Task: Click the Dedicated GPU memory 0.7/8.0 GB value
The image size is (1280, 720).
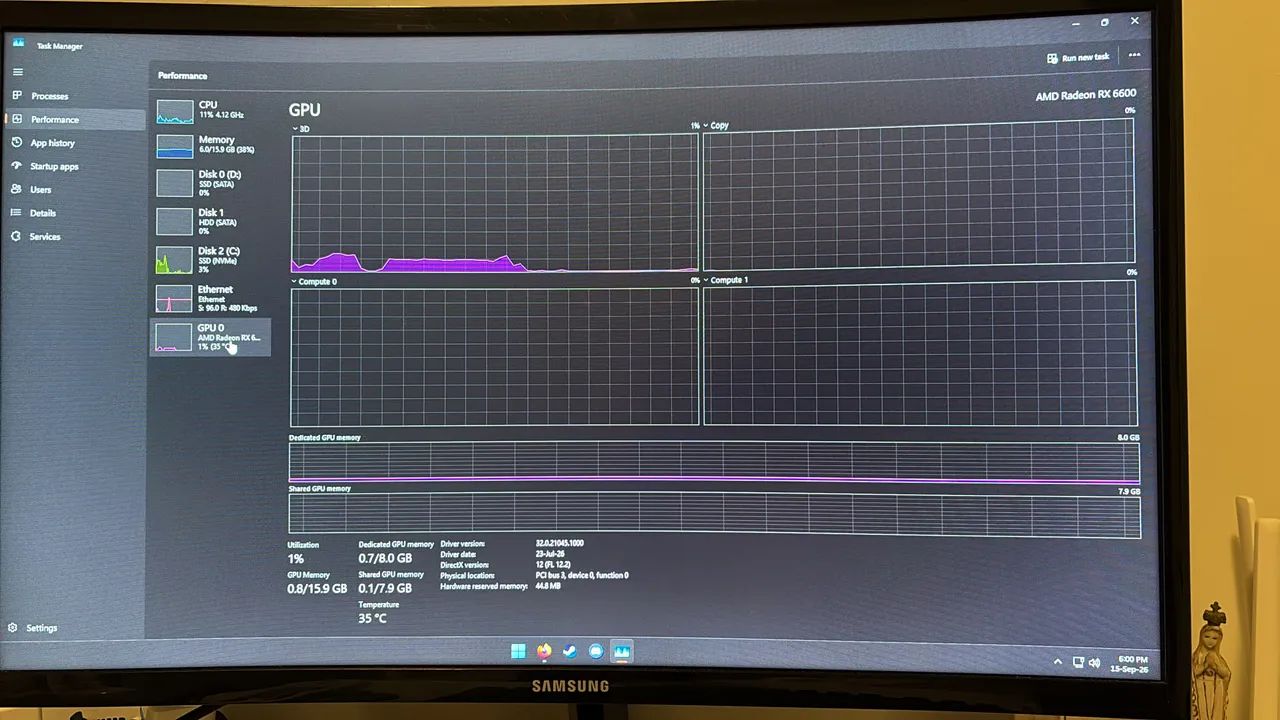Action: (385, 558)
